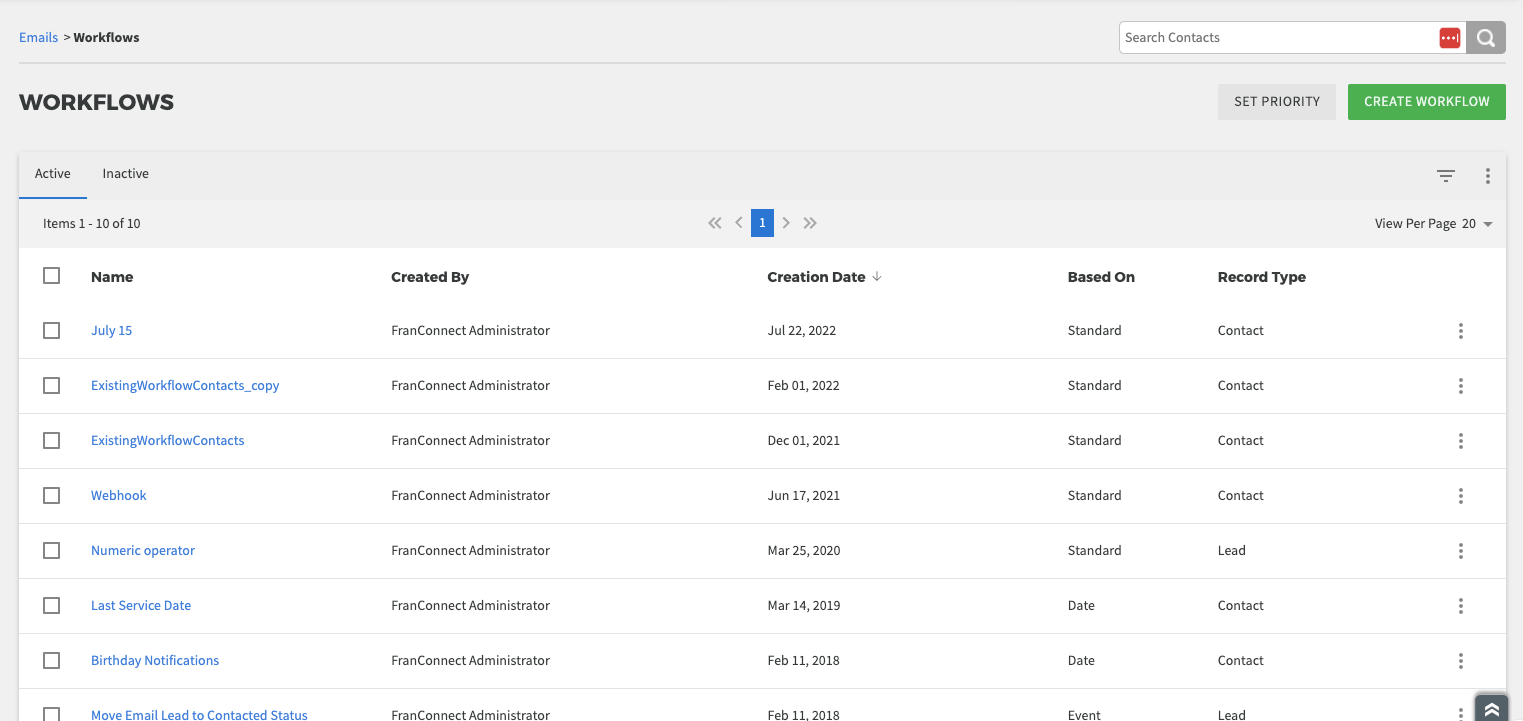Select the Webhook workflow checkbox
1523x721 pixels.
[52, 496]
